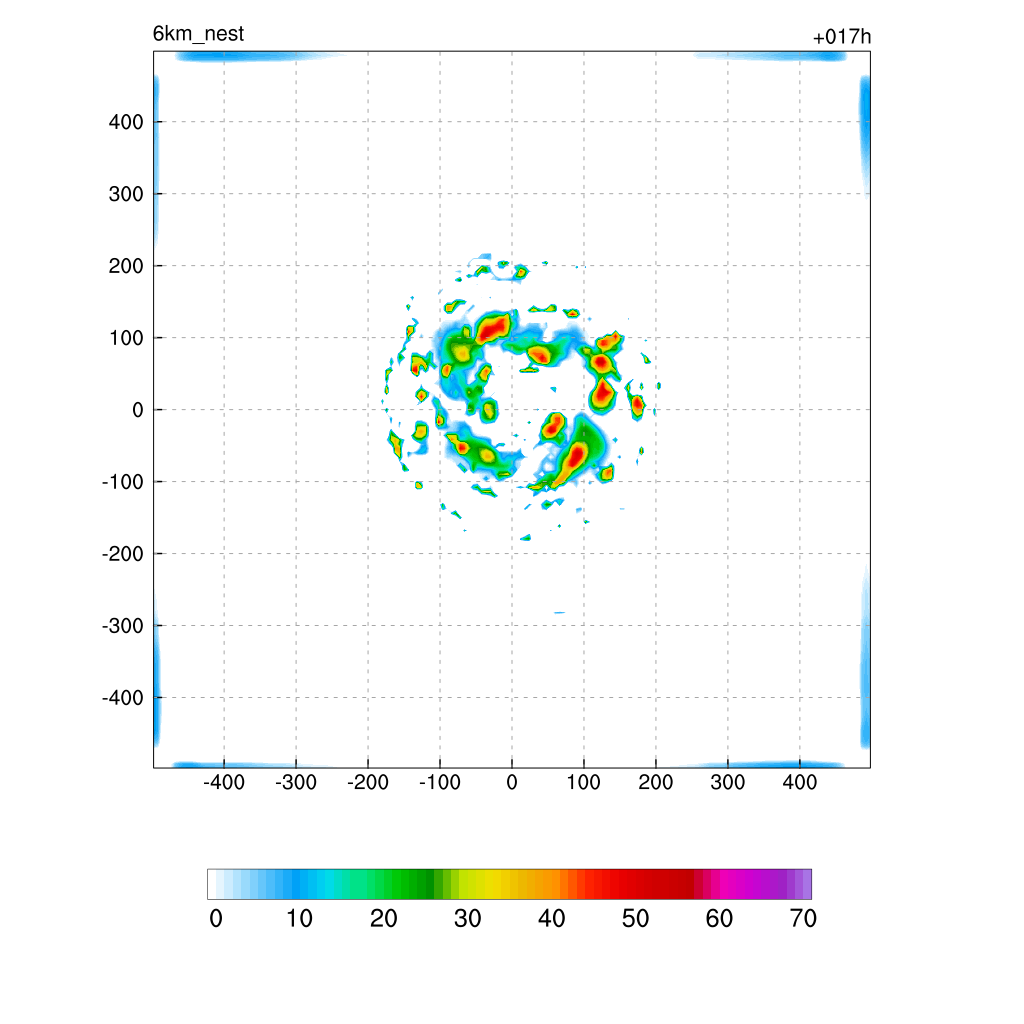Select the y-axis tick label -400
The height and width of the screenshot is (1024, 1024).
[123, 698]
